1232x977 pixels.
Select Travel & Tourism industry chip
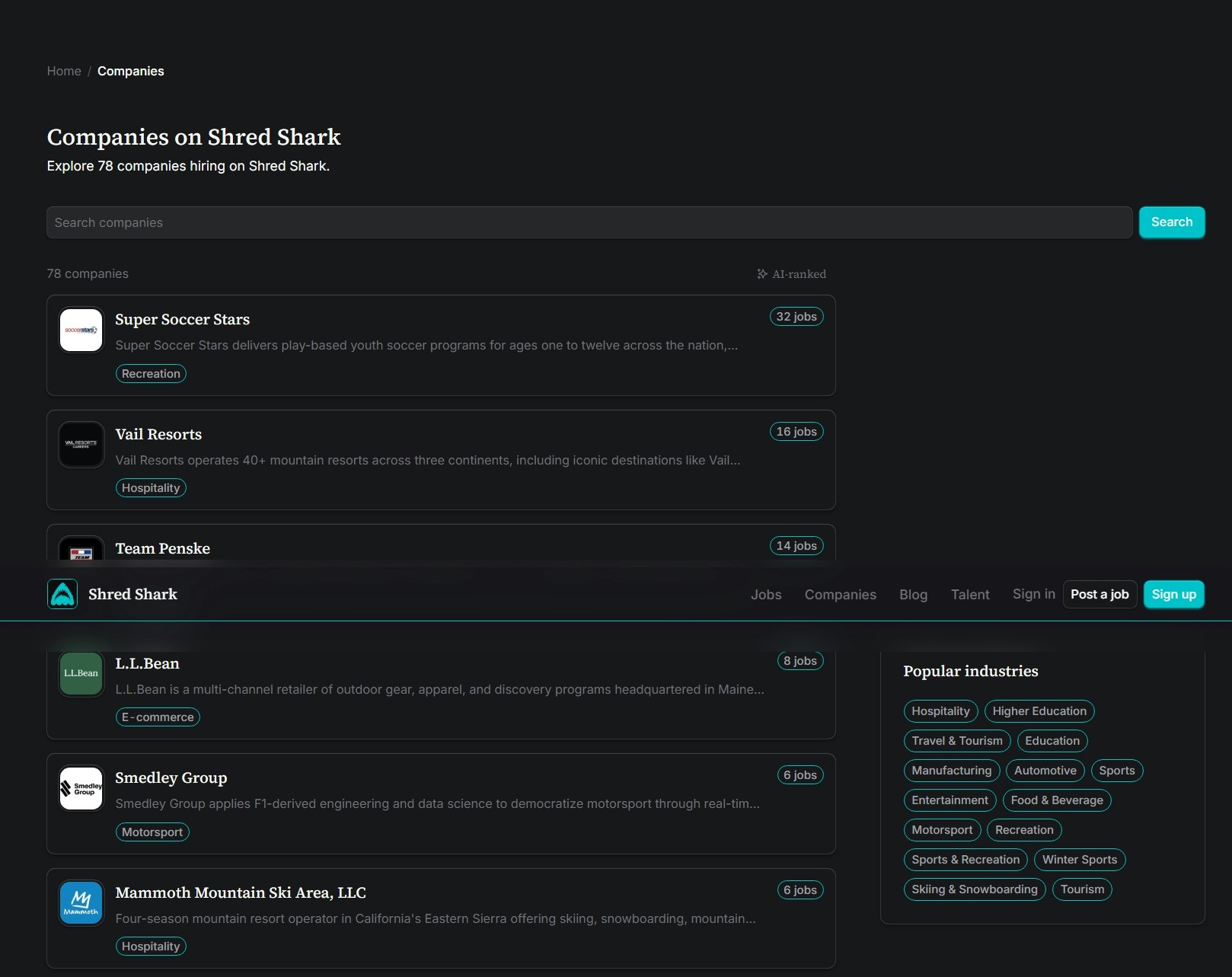click(957, 741)
